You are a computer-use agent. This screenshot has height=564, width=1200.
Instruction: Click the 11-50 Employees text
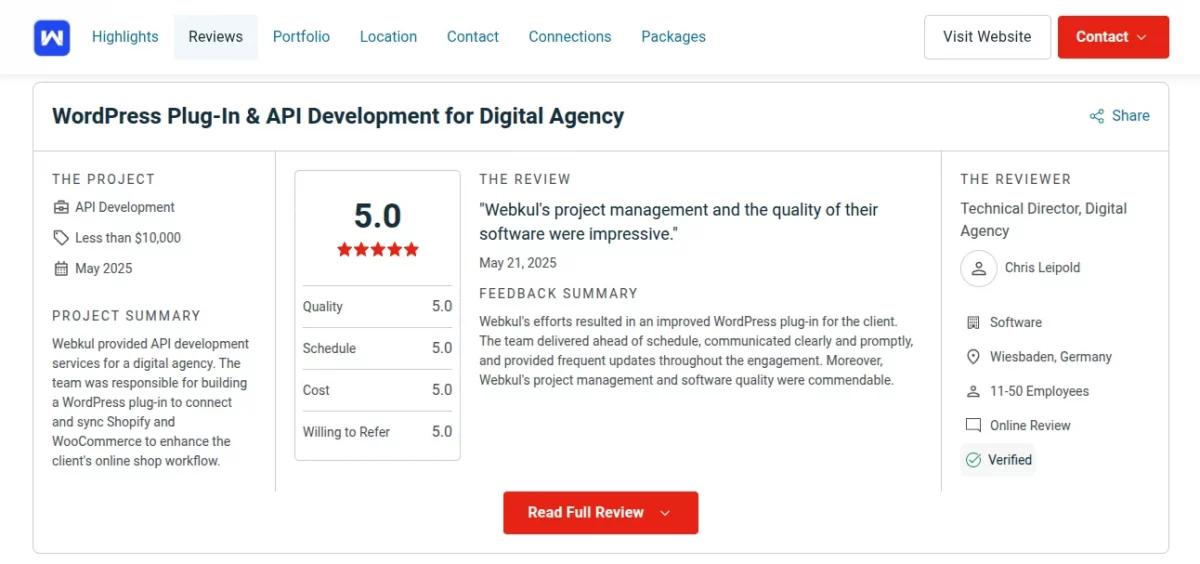tap(1040, 391)
